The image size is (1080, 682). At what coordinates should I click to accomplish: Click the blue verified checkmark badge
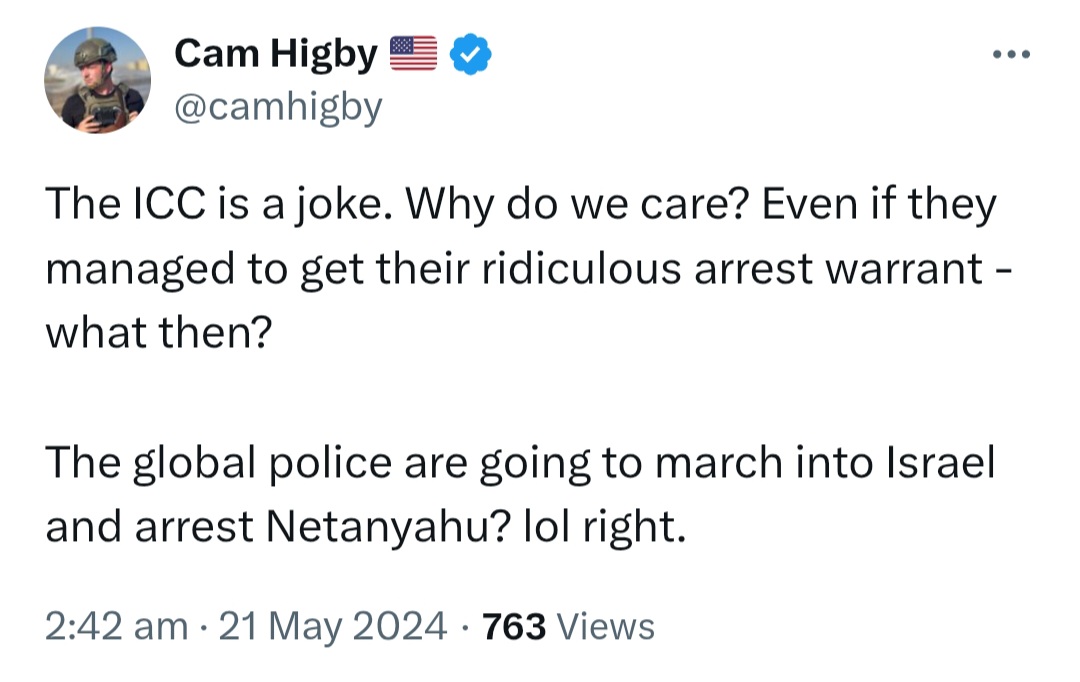pyautogui.click(x=470, y=54)
